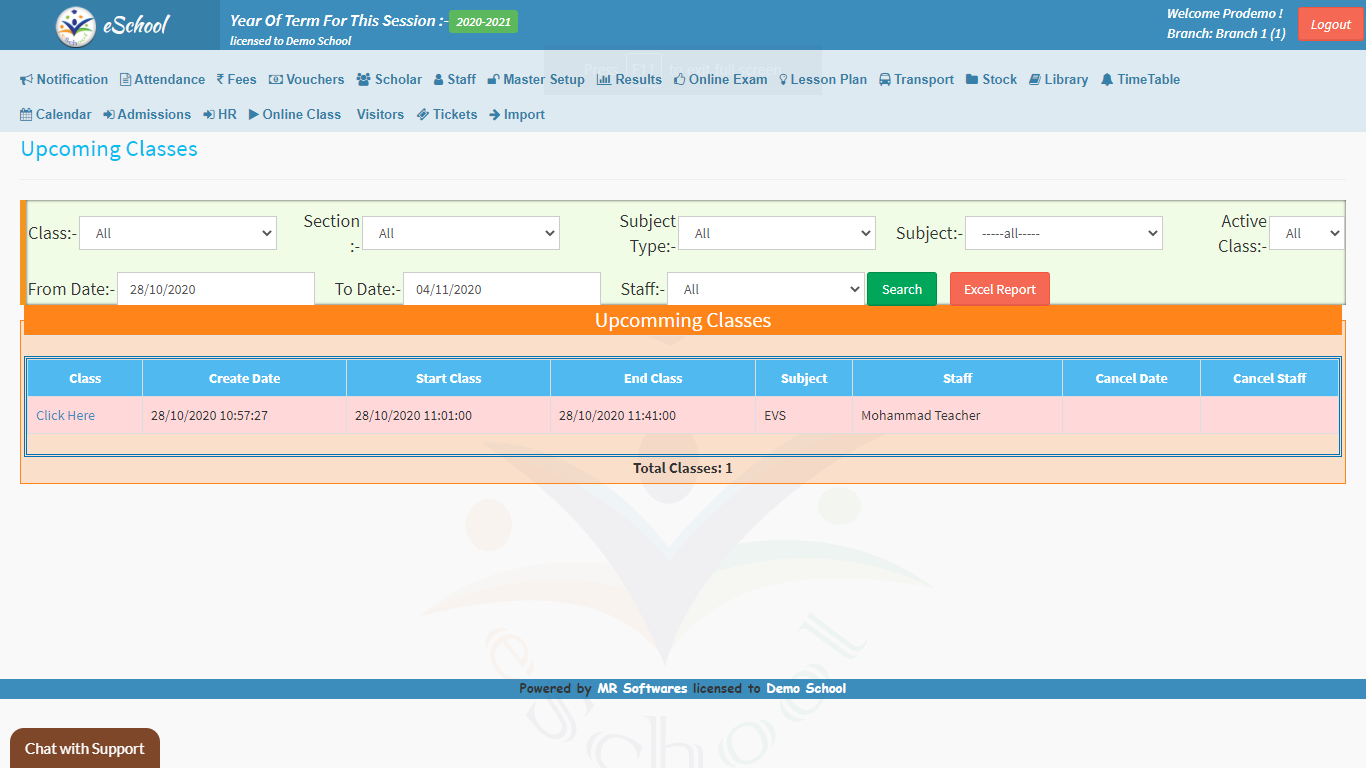Expand the Subject Type dropdown
1366x768 pixels.
(776, 233)
